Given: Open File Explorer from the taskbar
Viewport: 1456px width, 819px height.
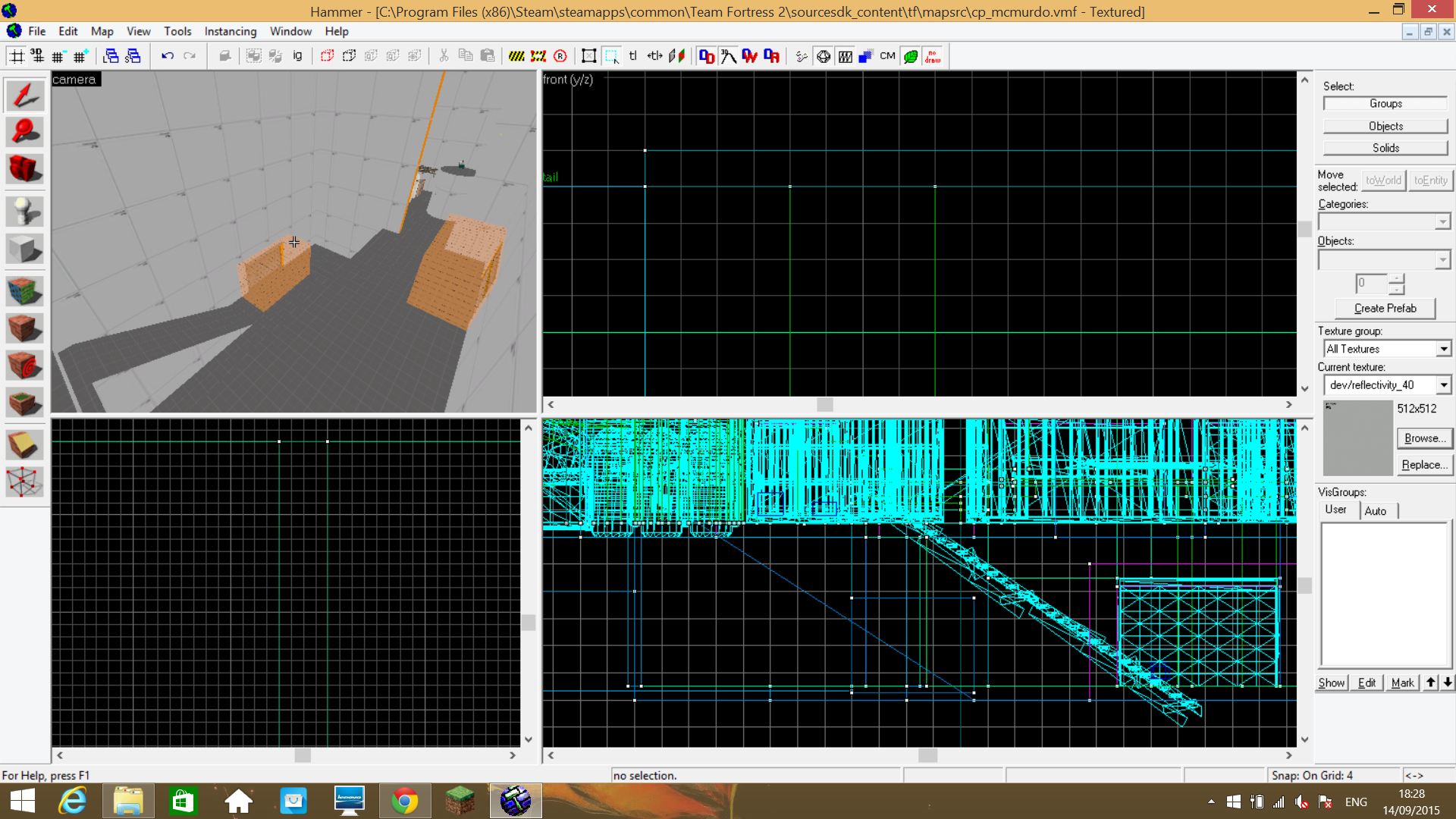Looking at the screenshot, I should click(x=128, y=801).
